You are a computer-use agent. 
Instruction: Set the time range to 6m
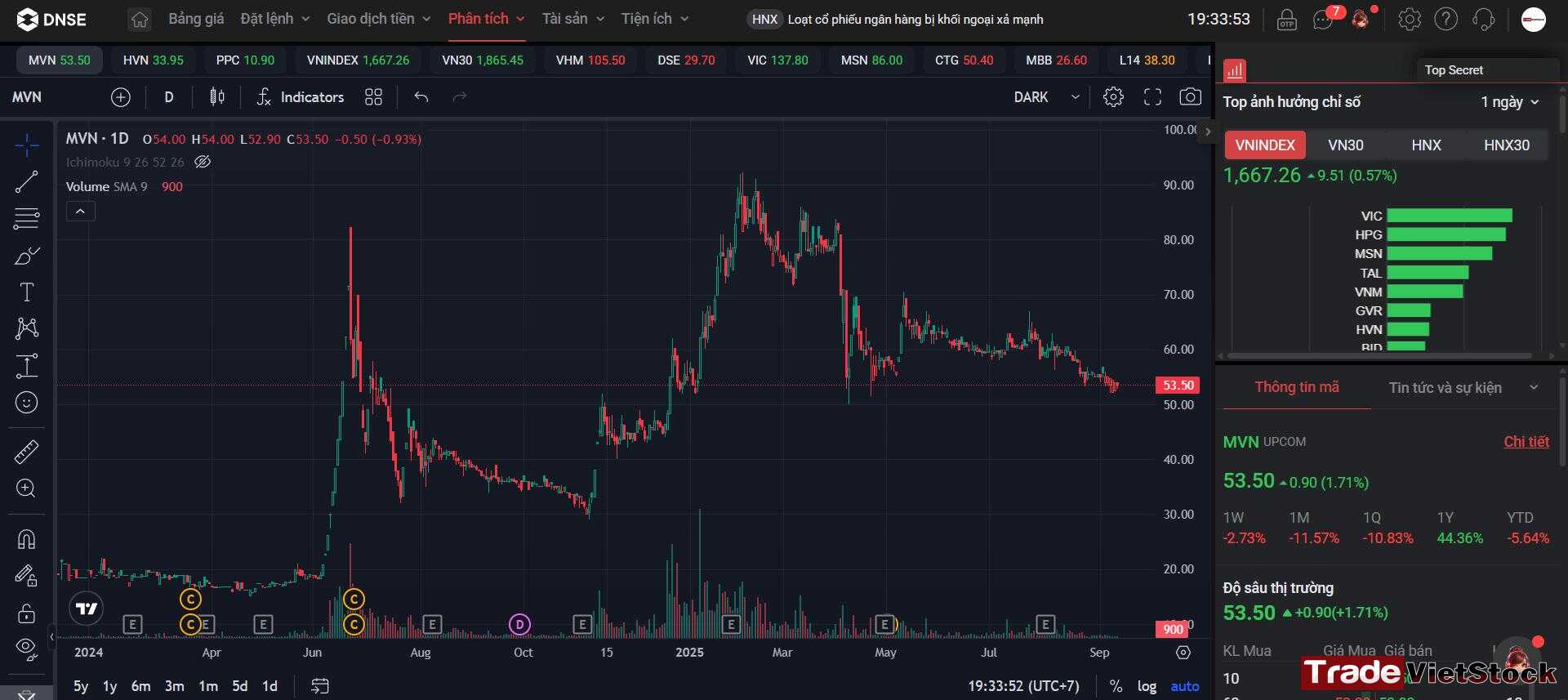140,686
